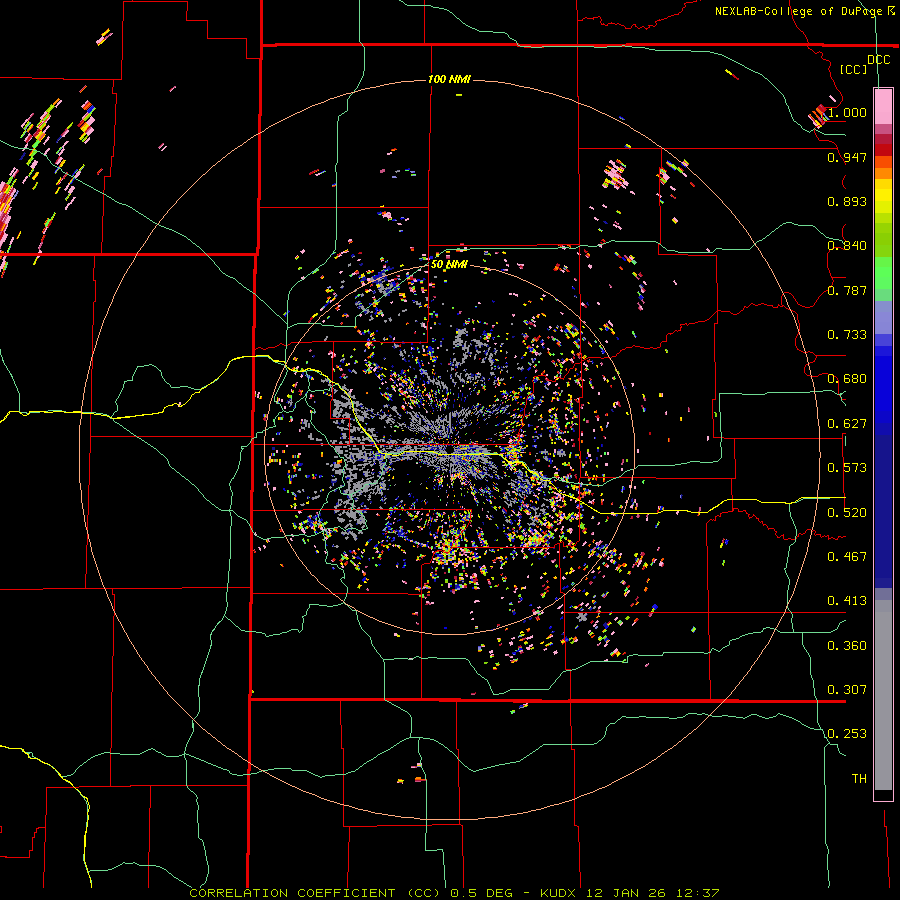This screenshot has height=900, width=900.
Task: Select the 0.840 scale value
Action: pyautogui.click(x=847, y=246)
